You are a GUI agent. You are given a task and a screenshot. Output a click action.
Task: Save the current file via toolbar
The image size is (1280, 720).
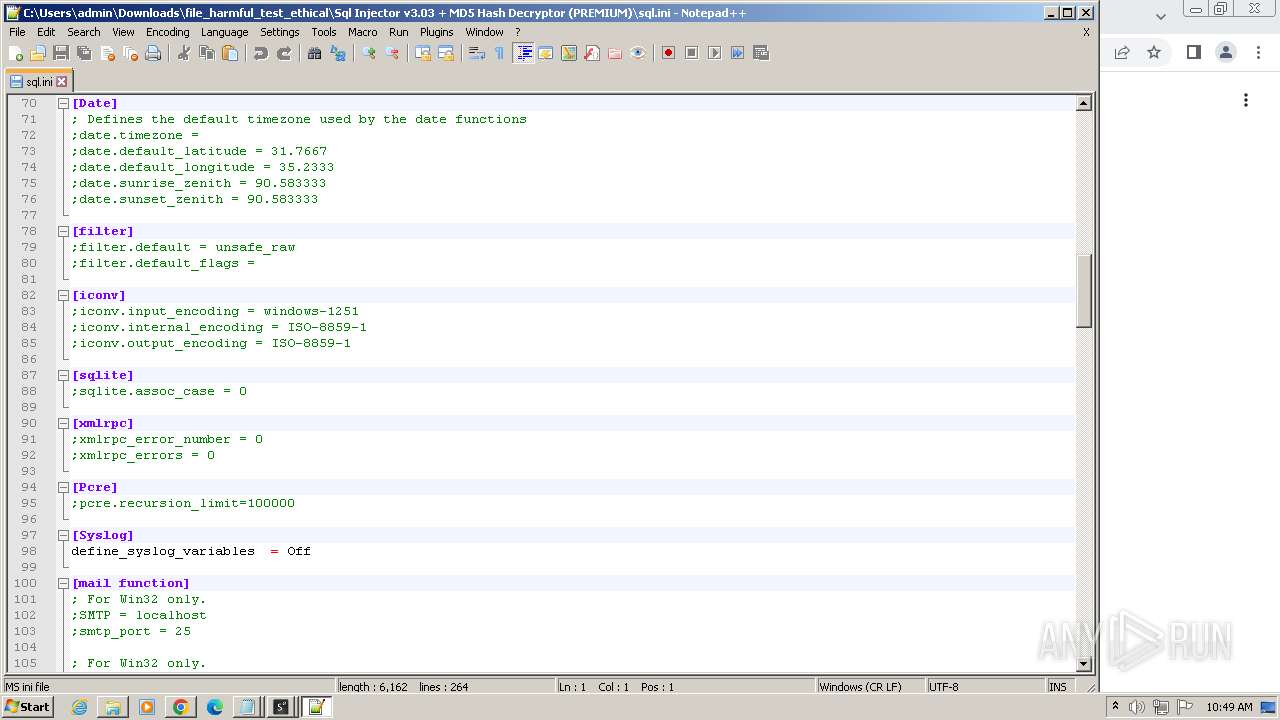coord(61,53)
